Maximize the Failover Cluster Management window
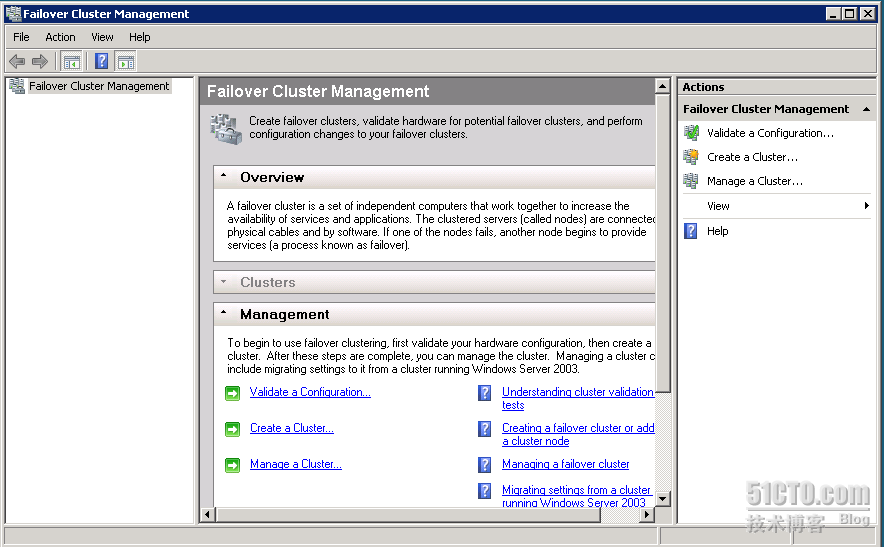The width and height of the screenshot is (884, 547). pos(849,14)
